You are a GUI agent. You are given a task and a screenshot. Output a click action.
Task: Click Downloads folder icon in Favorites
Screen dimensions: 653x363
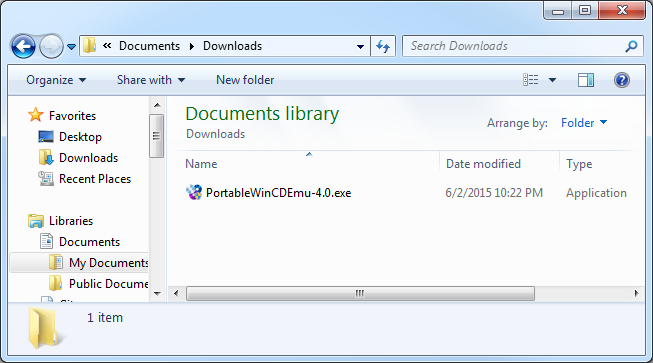[x=46, y=157]
